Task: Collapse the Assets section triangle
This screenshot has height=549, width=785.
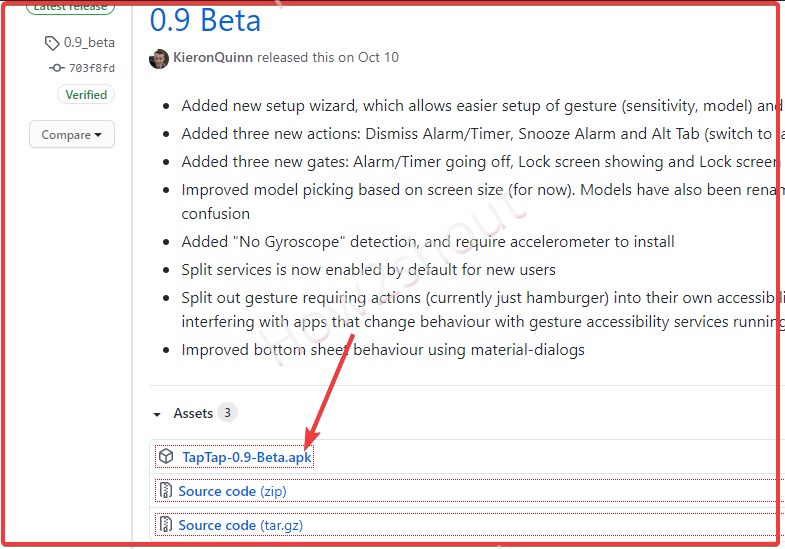Action: 157,414
